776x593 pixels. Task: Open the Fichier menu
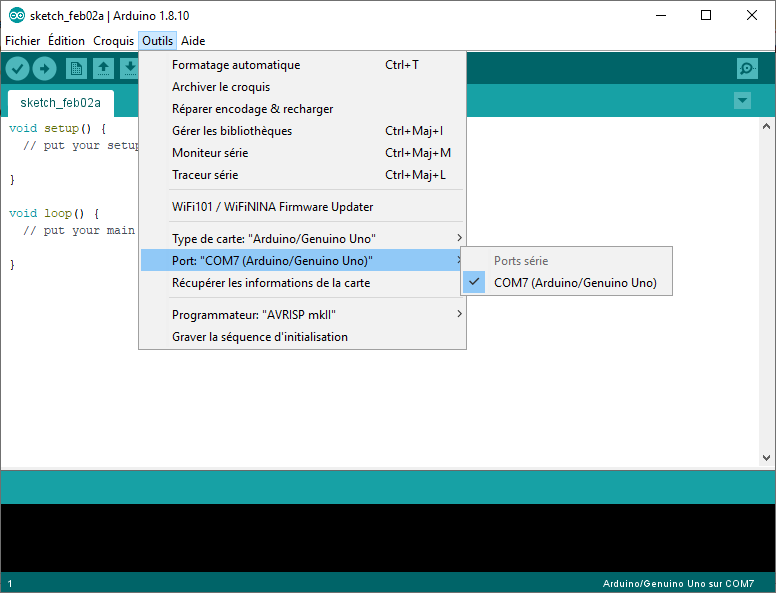(23, 41)
